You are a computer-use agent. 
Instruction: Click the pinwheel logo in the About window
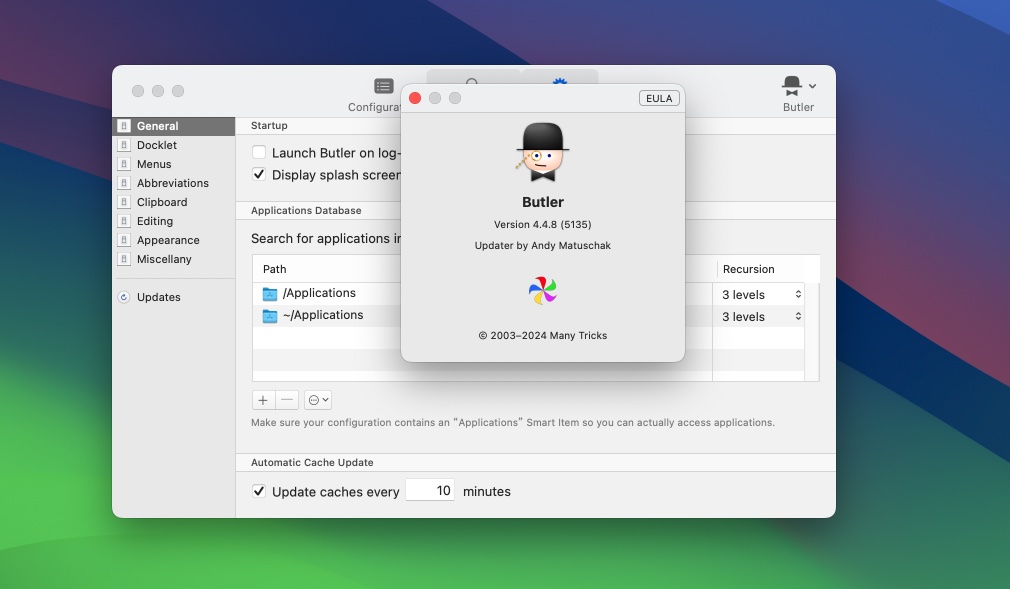point(542,291)
